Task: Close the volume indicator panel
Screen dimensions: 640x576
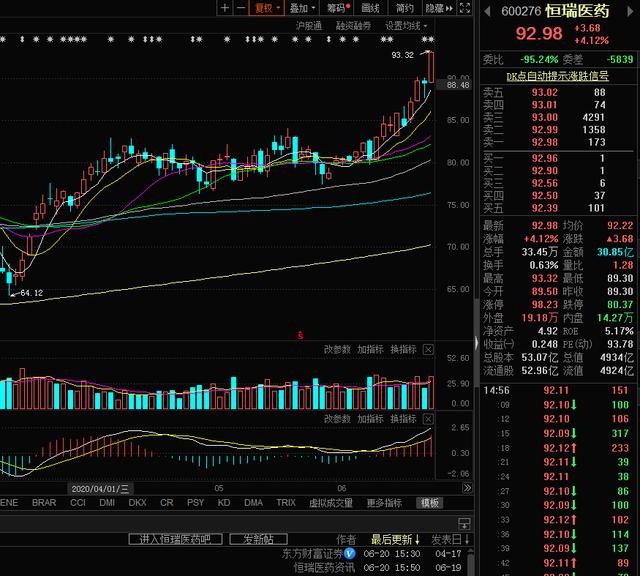Action: [x=428, y=349]
